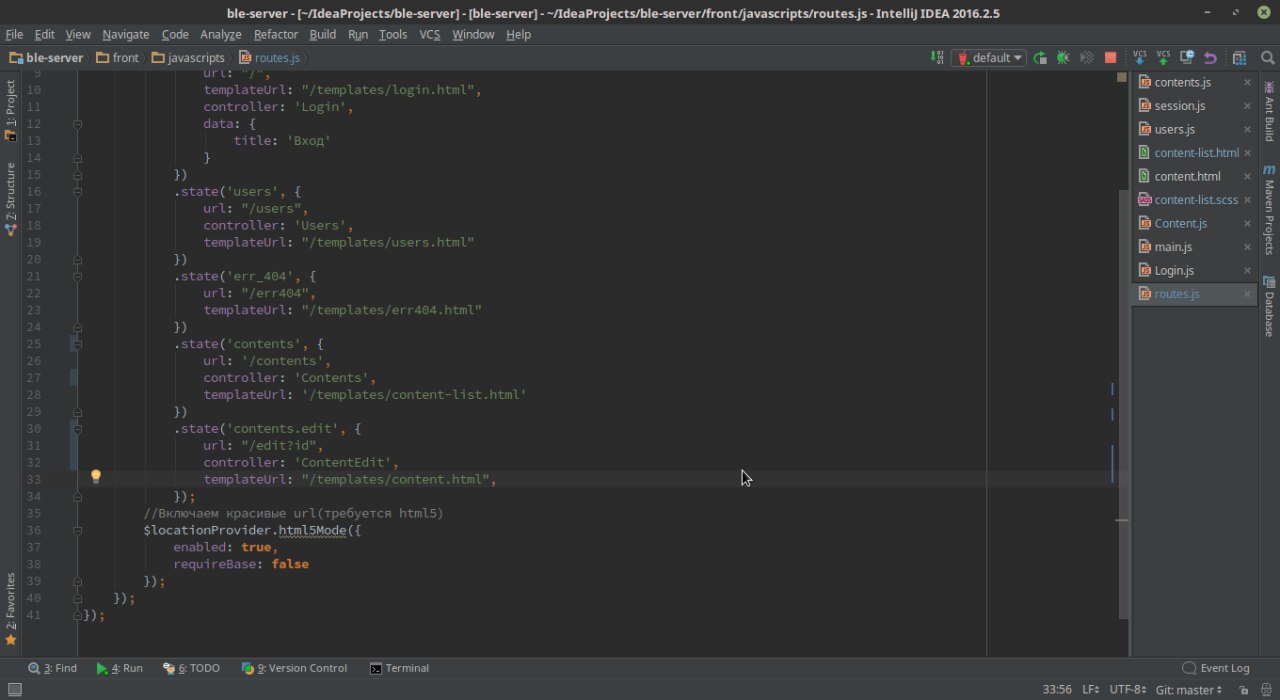Toggle the Hector inspector icon in status bar
1280x700 pixels.
click(1265, 690)
